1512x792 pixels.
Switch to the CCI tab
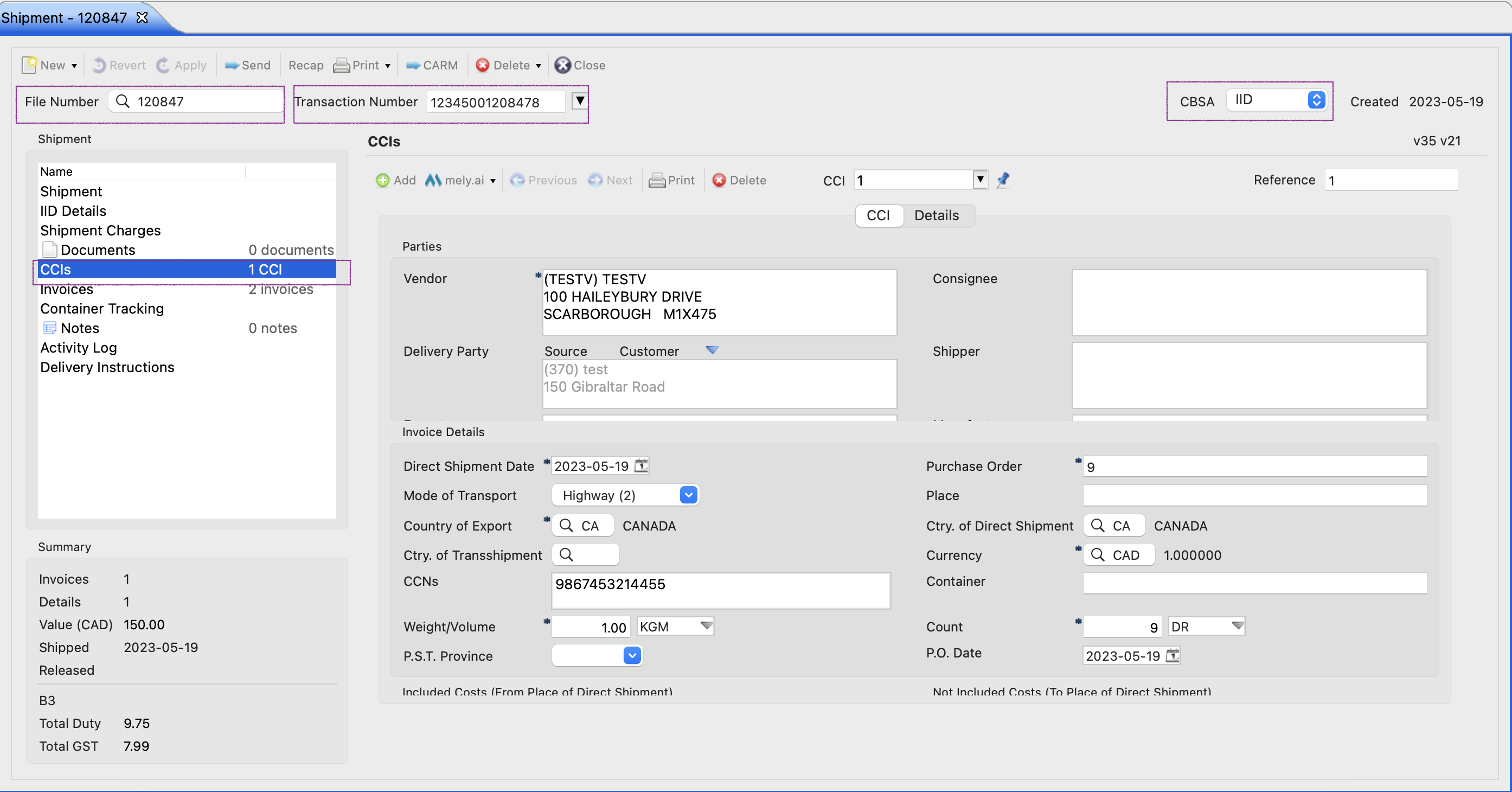click(878, 215)
